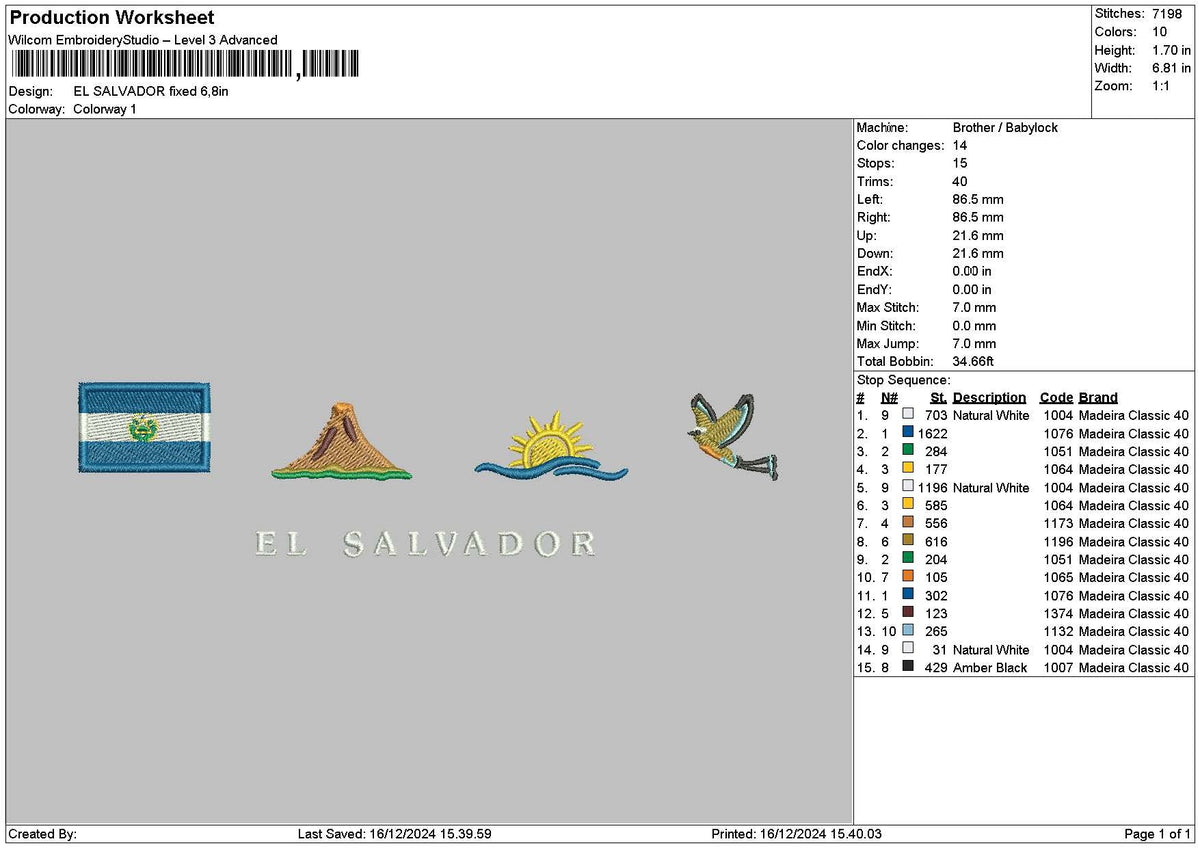The width and height of the screenshot is (1200, 848).
Task: Click the Machine value Brother / Babylock
Action: coord(1005,128)
